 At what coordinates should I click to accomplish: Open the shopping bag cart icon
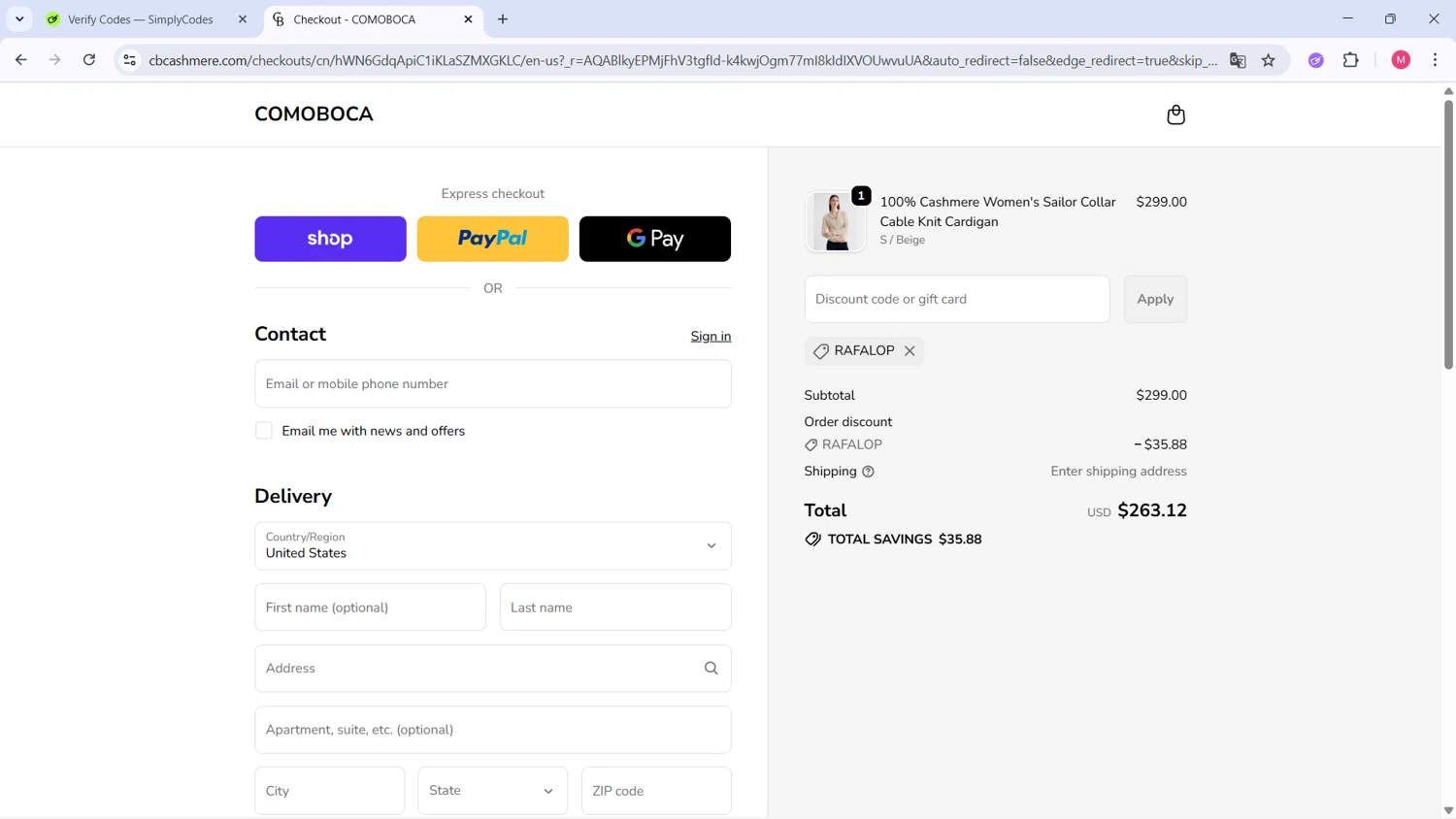[x=1175, y=115]
